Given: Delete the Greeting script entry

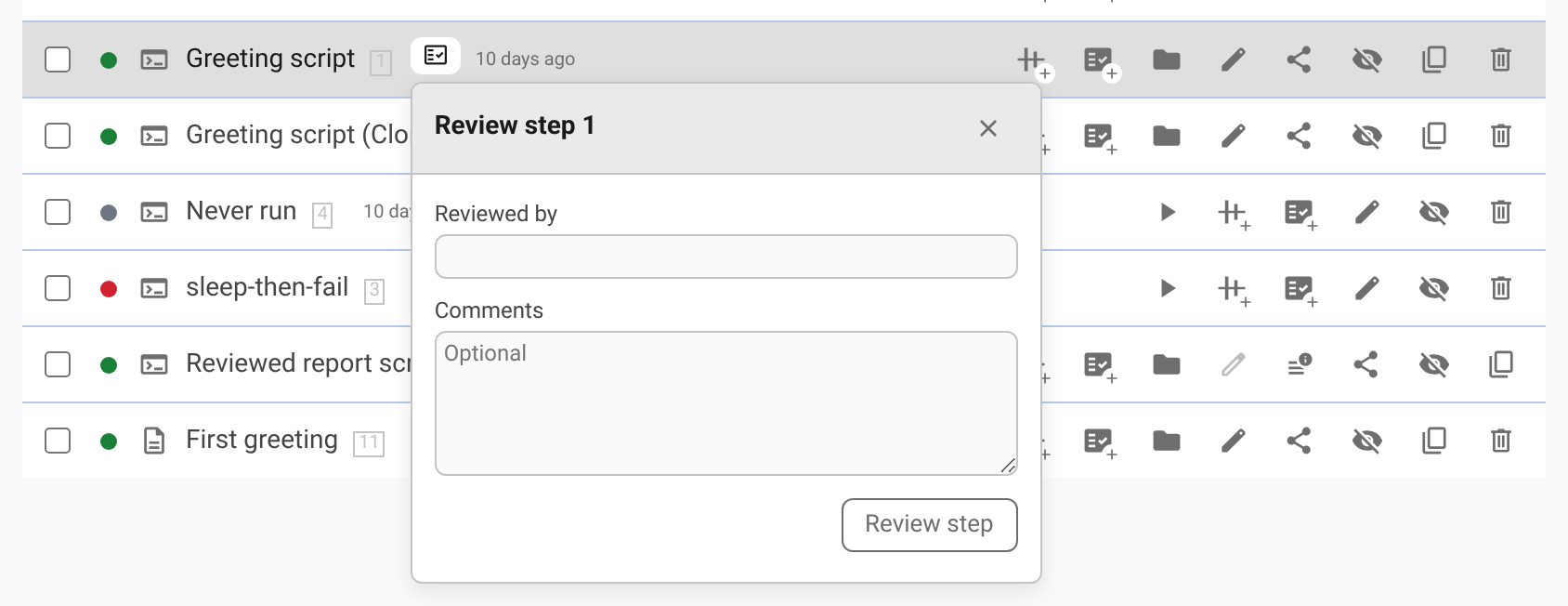Looking at the screenshot, I should (1501, 60).
